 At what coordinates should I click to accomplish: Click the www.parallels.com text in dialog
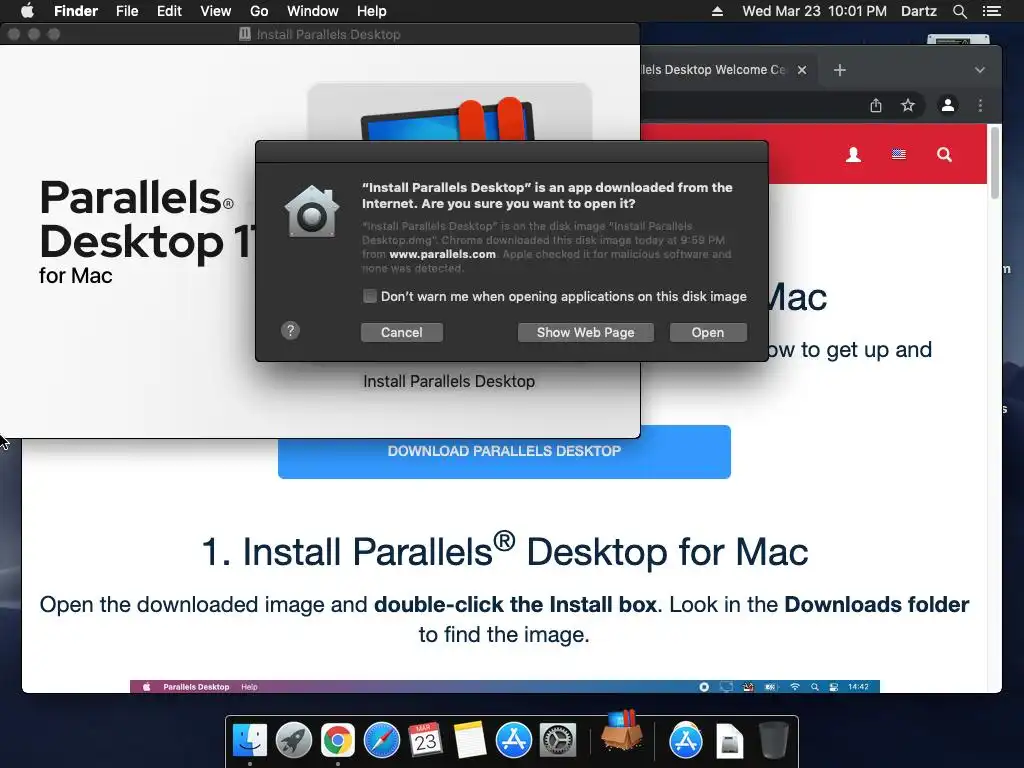point(442,254)
